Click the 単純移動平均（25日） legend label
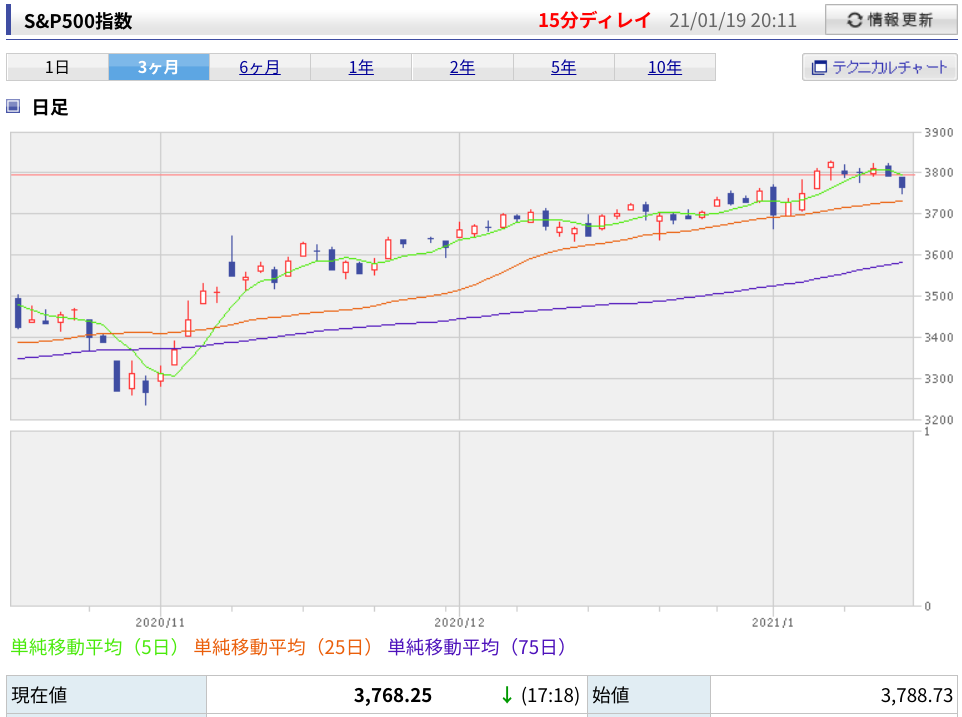Screen dimensions: 962x717 coord(283,646)
